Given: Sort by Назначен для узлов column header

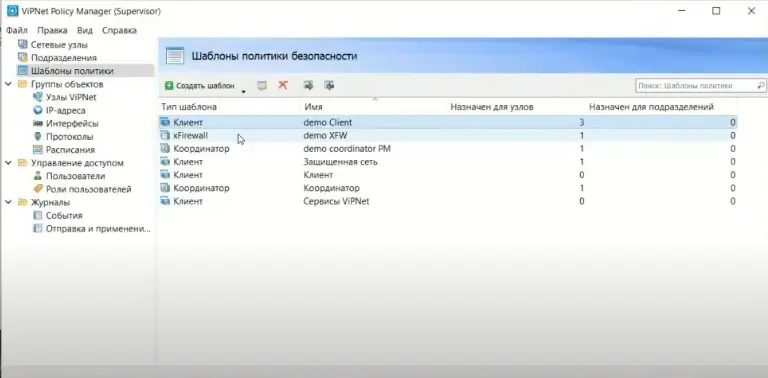Looking at the screenshot, I should point(492,107).
